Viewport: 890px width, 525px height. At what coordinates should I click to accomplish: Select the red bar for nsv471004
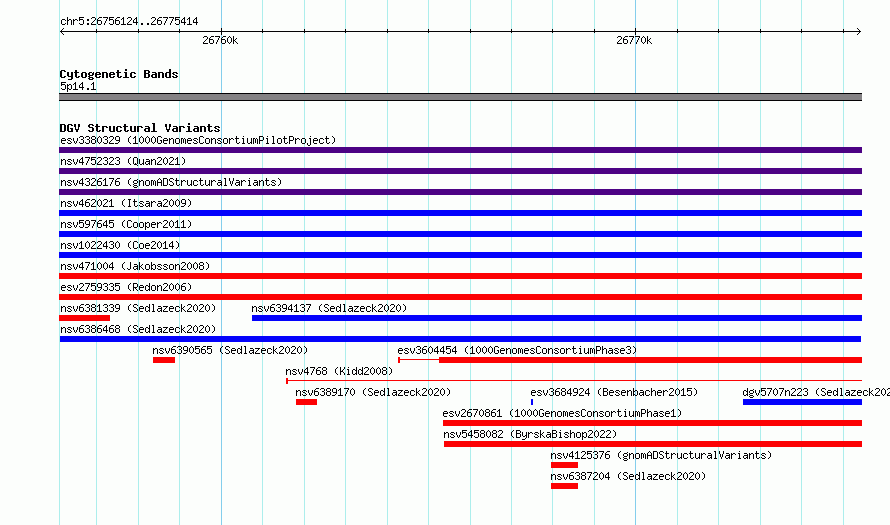460,276
